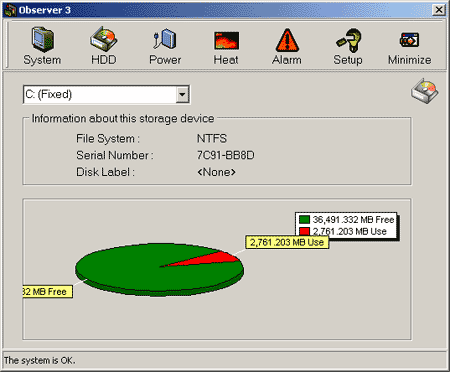The image size is (450, 372).
Task: Click the green Free legend swatch
Action: (304, 220)
